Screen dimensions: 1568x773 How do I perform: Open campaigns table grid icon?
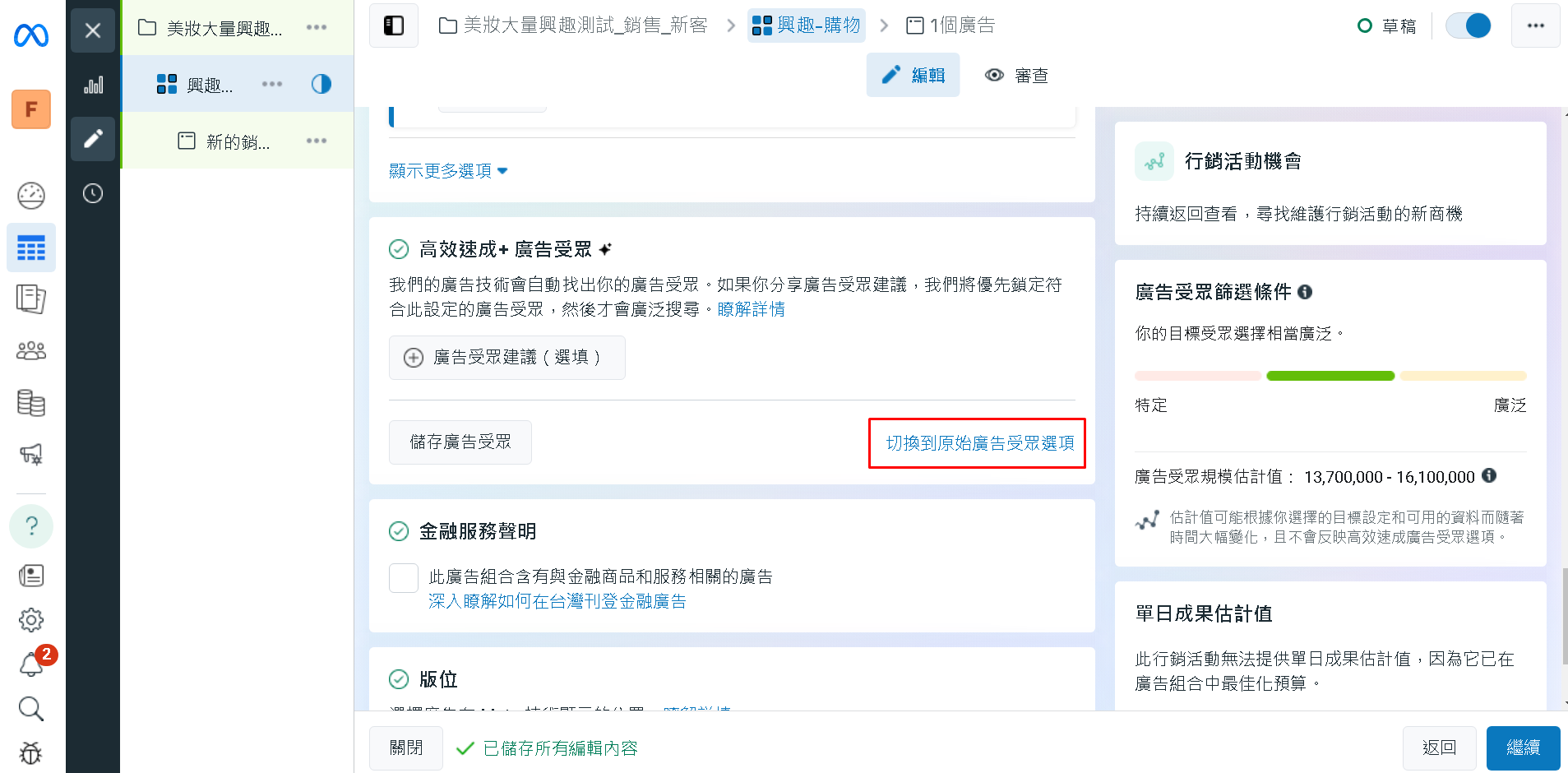(31, 248)
